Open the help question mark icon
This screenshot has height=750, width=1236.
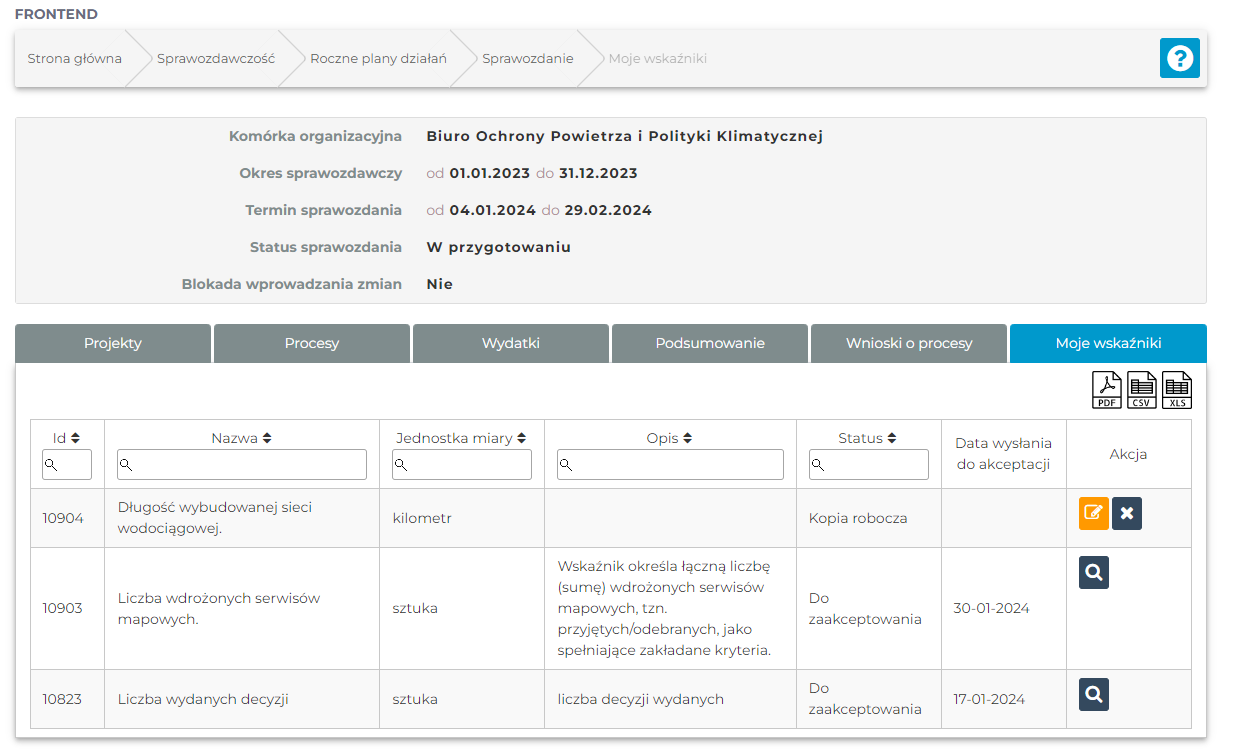[1179, 59]
